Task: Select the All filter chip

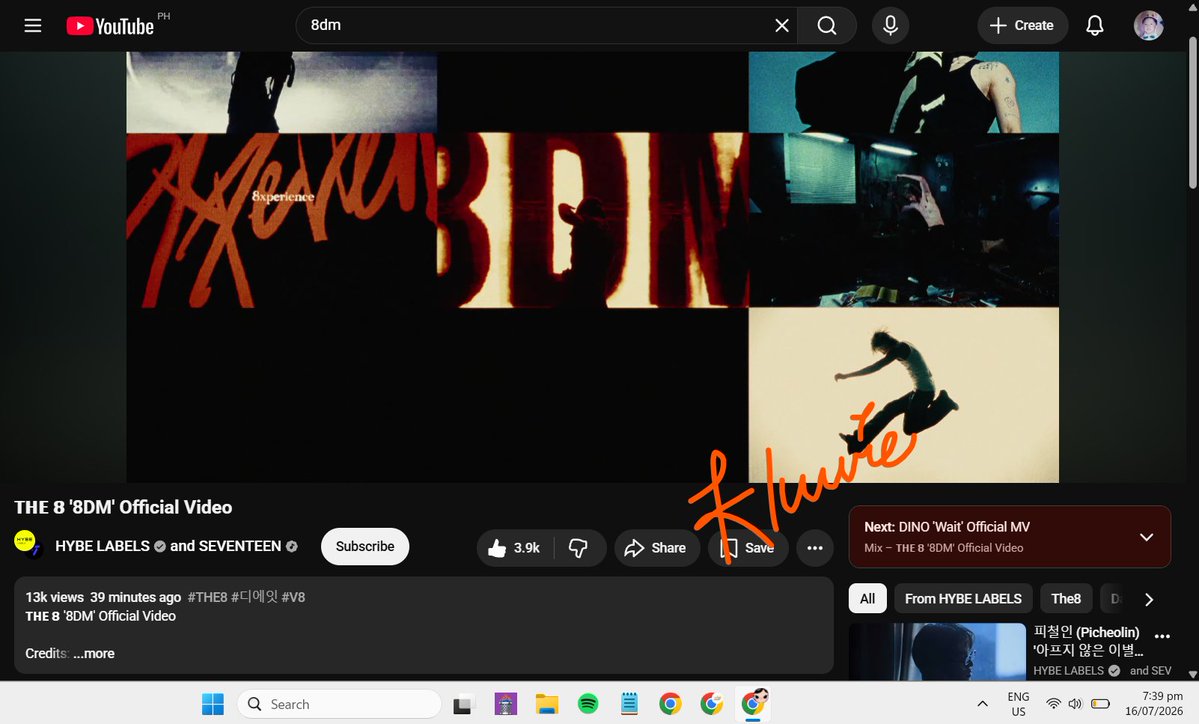Action: (867, 599)
